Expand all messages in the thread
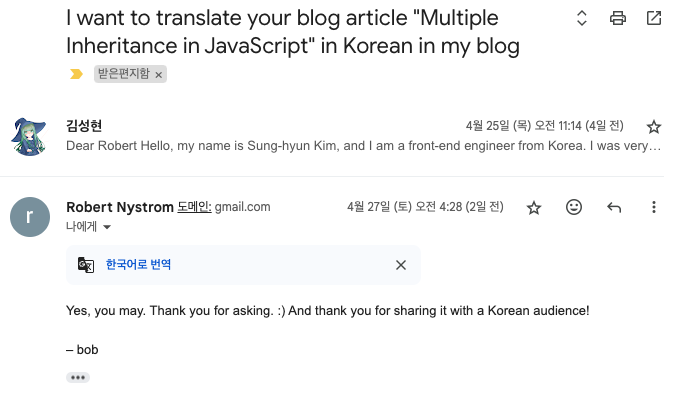This screenshot has height=413, width=685. 582,18
